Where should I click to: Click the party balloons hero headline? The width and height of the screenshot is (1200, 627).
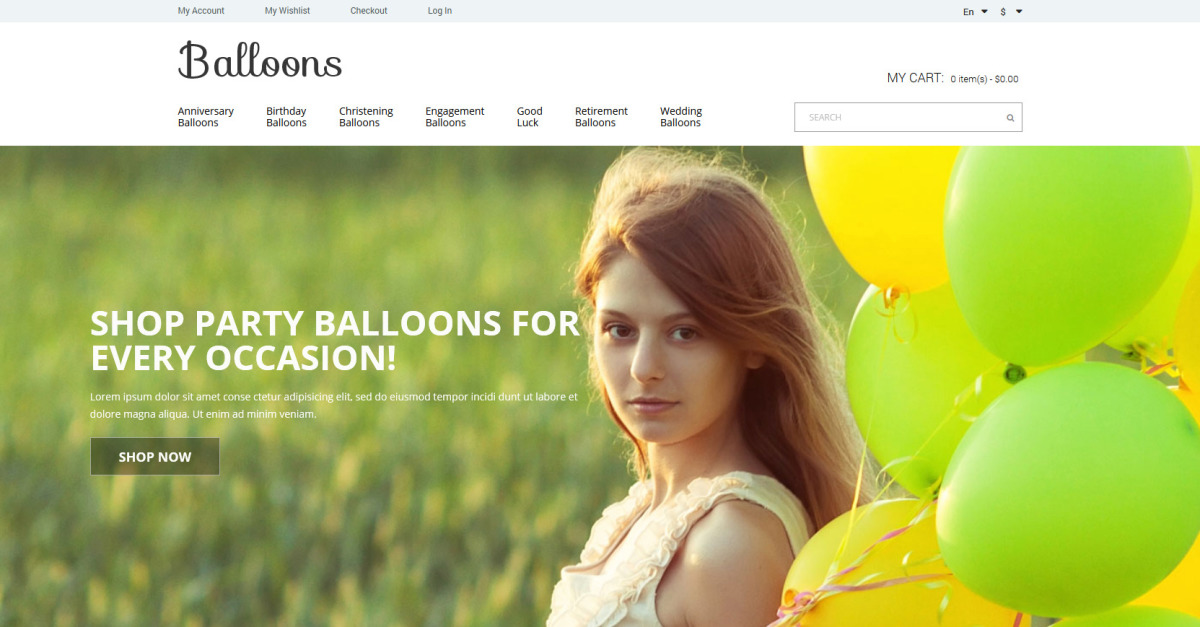coord(335,340)
